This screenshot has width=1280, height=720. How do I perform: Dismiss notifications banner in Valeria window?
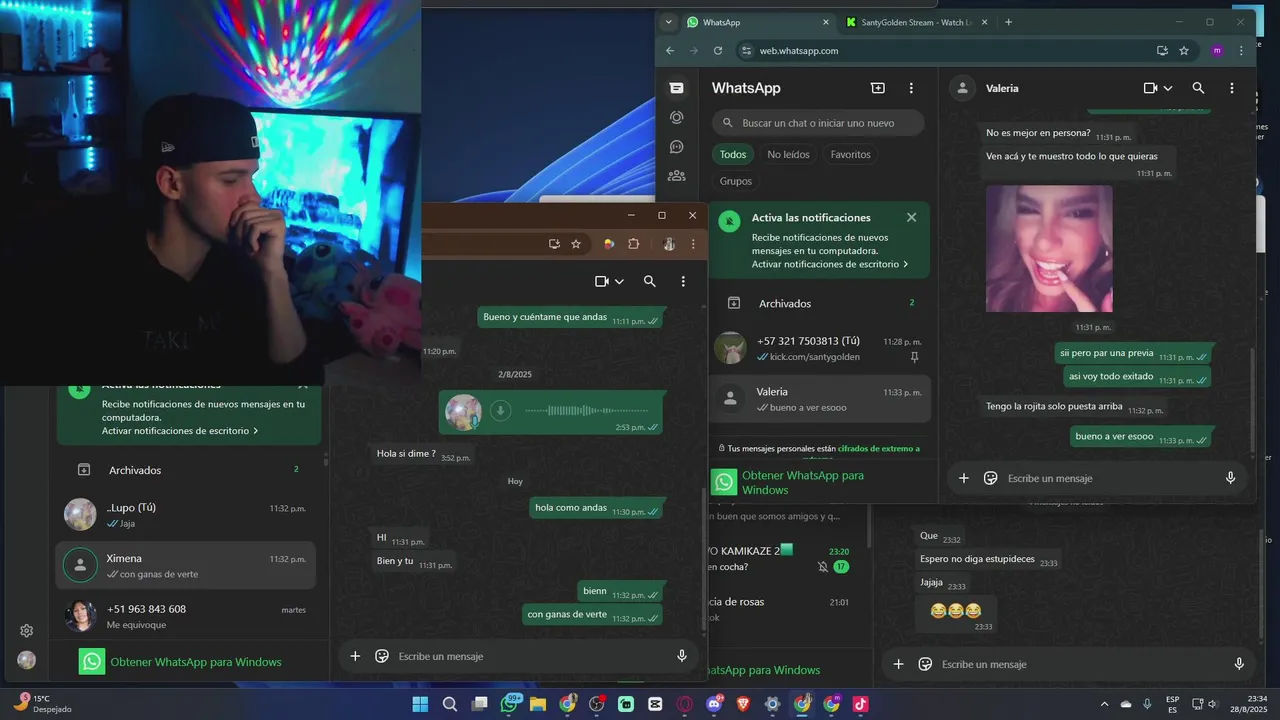911,217
